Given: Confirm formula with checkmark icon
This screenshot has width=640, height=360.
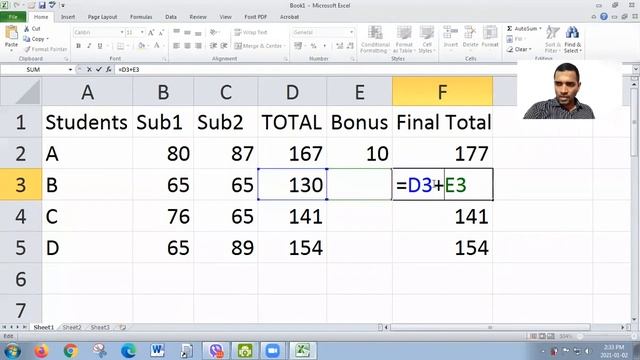Looking at the screenshot, I should tap(99, 70).
